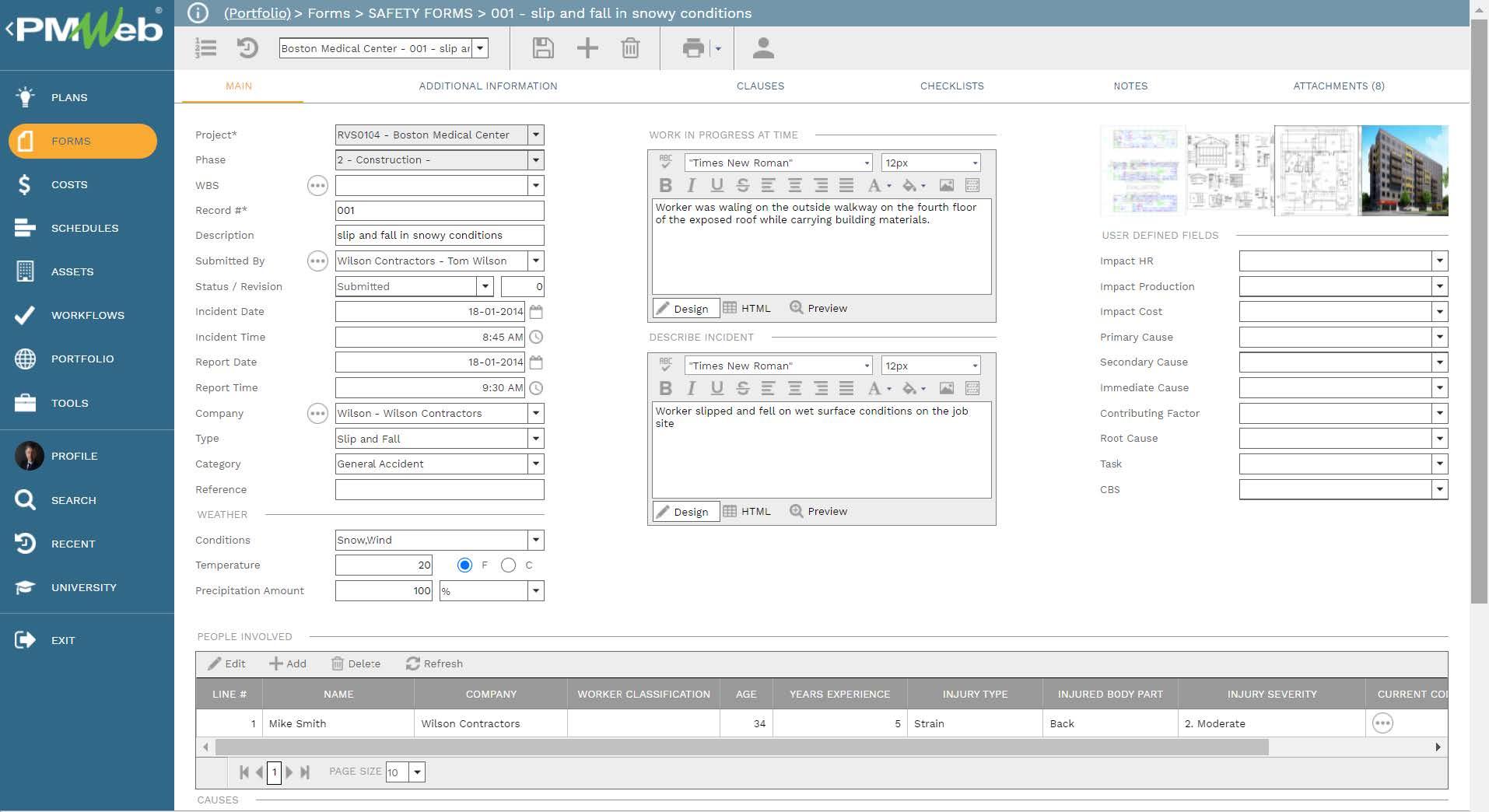Preview the Describe Incident editor content
The height and width of the screenshot is (812, 1489).
pos(818,512)
